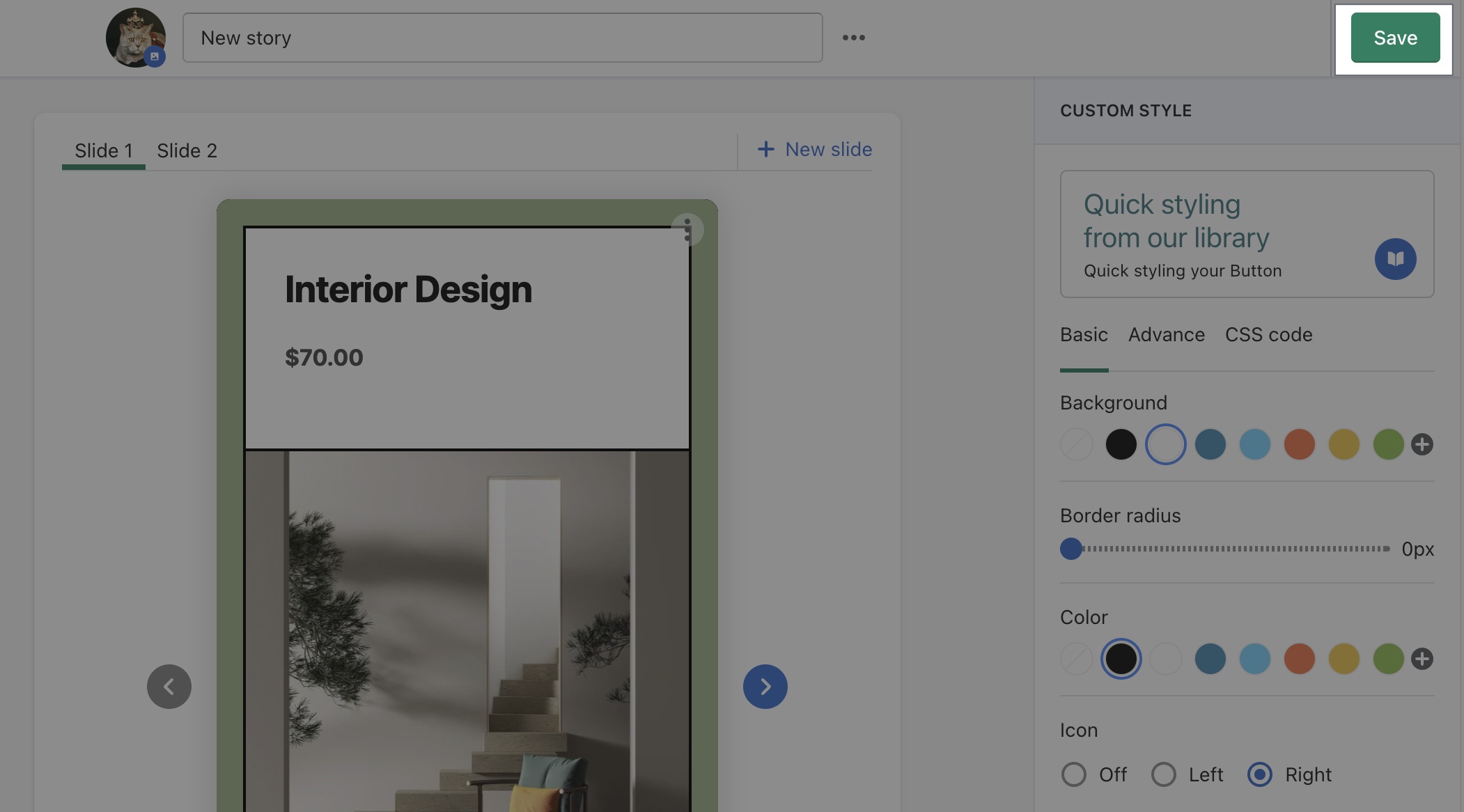
Task: Choose orange Background swatch
Action: click(1300, 444)
